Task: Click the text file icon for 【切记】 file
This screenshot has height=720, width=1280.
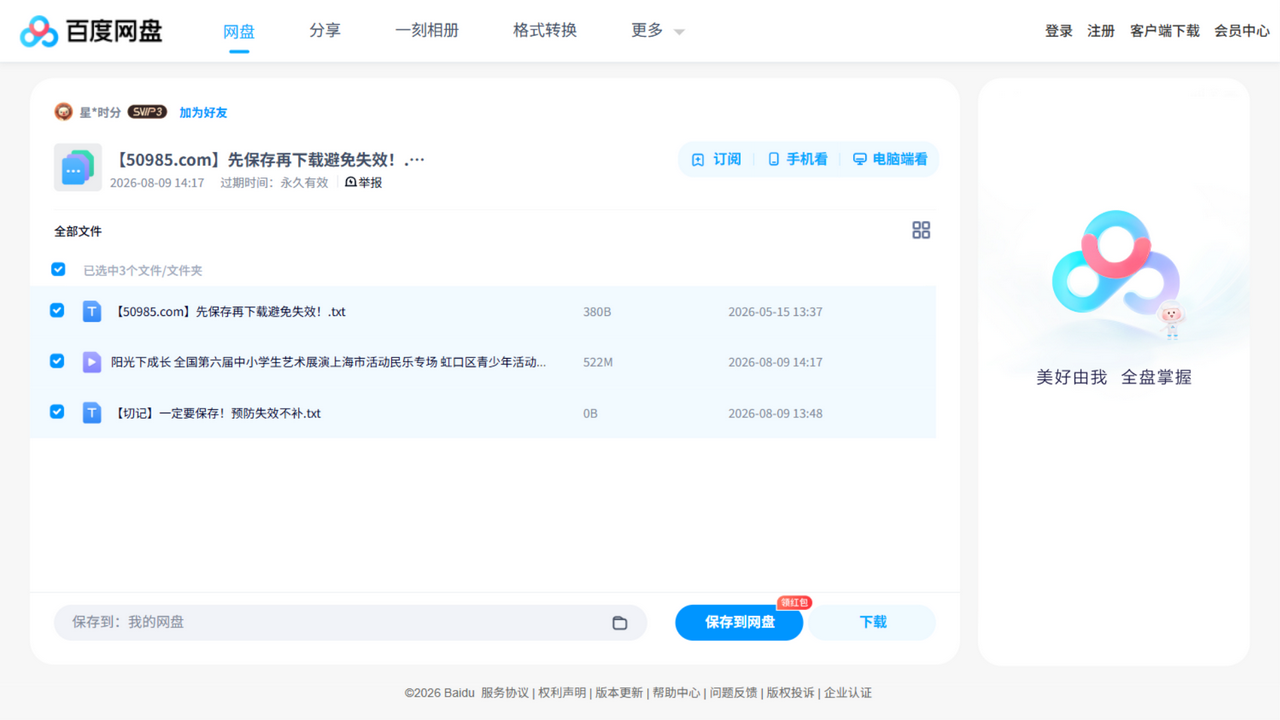Action: click(x=92, y=412)
